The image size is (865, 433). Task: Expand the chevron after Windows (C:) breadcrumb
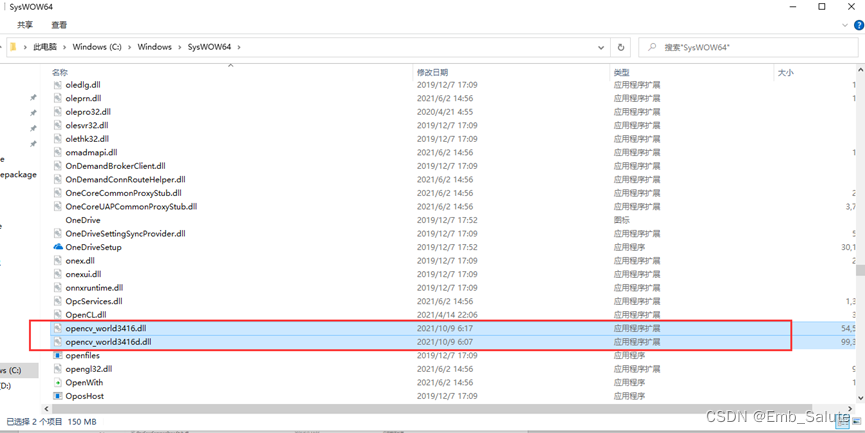click(x=129, y=47)
